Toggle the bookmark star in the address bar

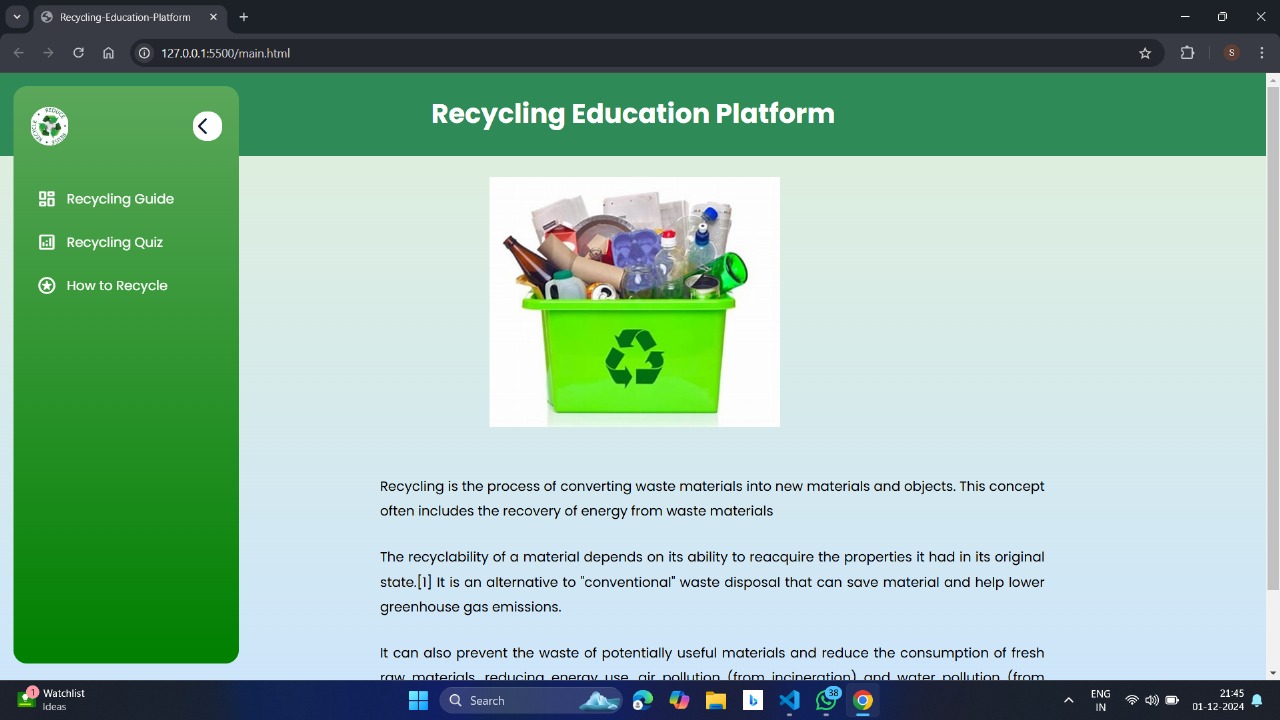pos(1144,53)
